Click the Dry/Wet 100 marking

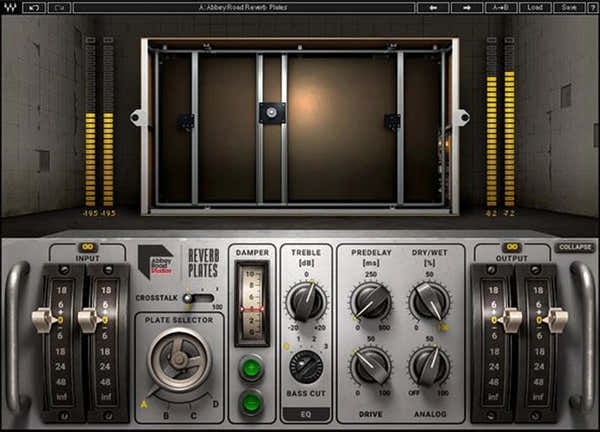[443, 328]
